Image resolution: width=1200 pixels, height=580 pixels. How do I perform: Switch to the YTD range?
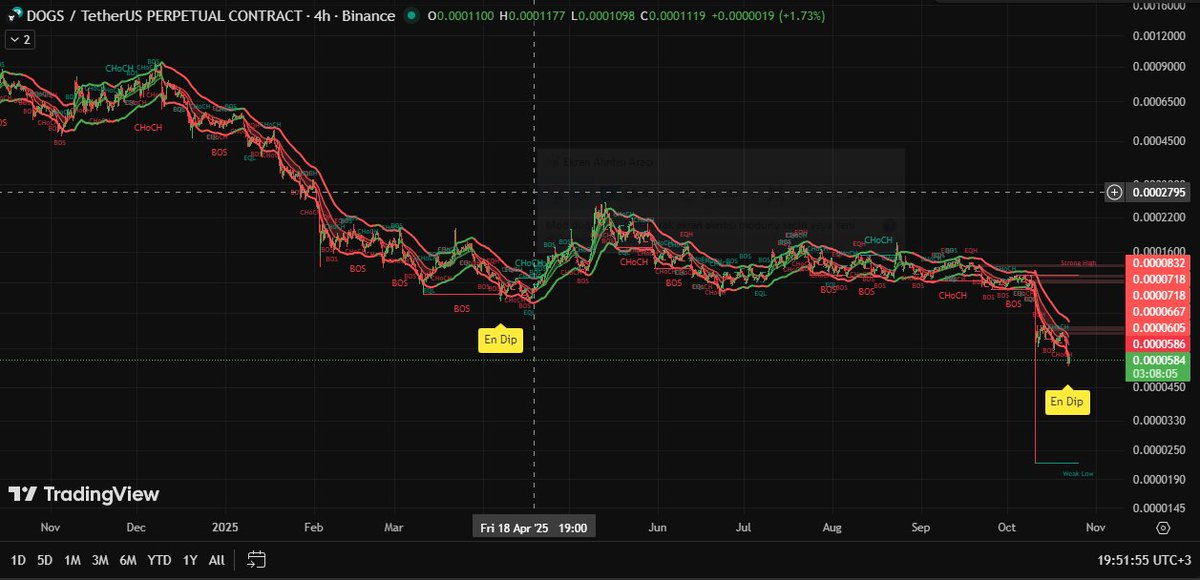158,561
